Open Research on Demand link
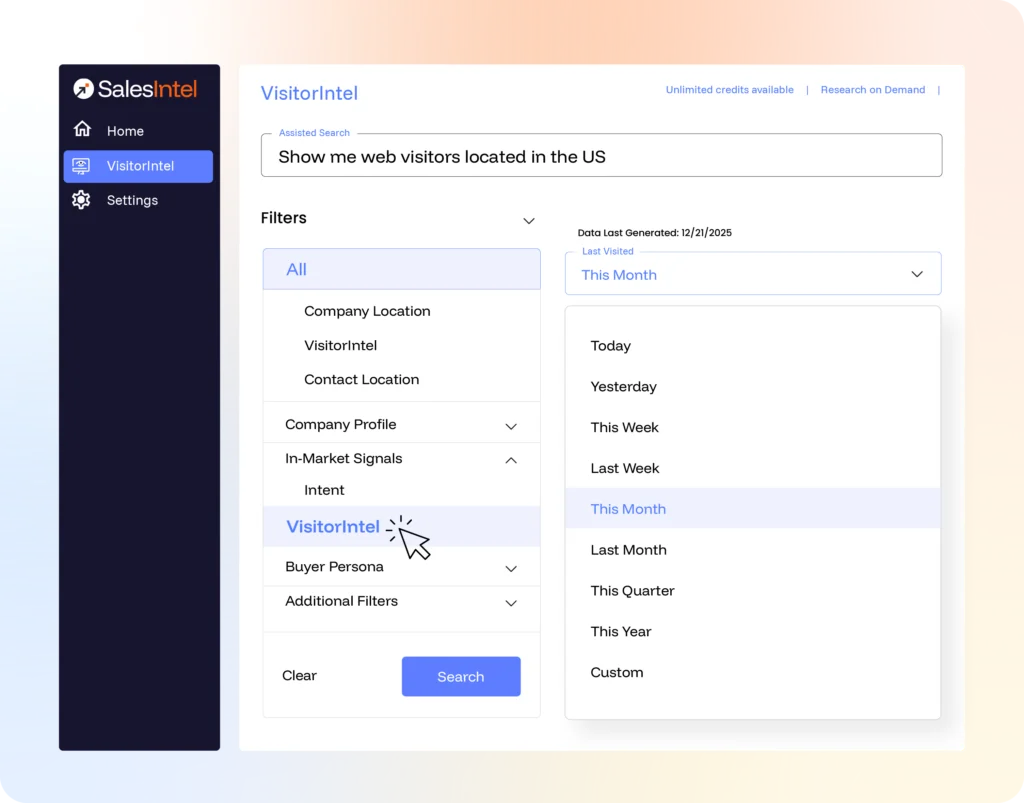 (x=872, y=90)
